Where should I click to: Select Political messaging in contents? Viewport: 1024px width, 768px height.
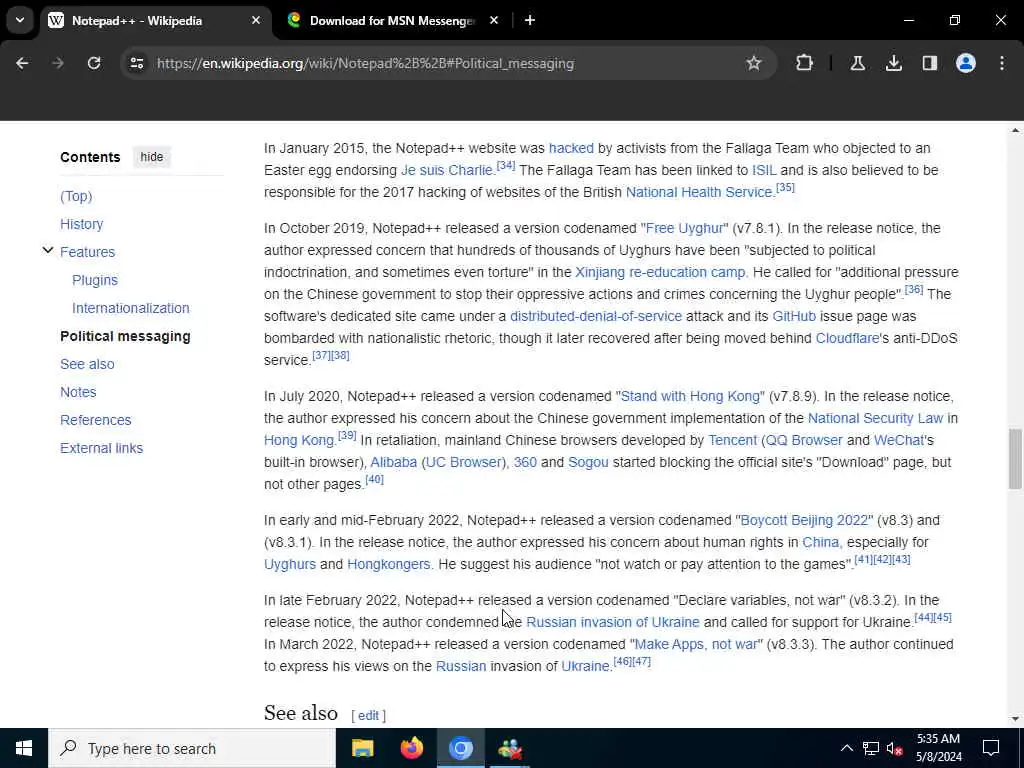tap(125, 336)
